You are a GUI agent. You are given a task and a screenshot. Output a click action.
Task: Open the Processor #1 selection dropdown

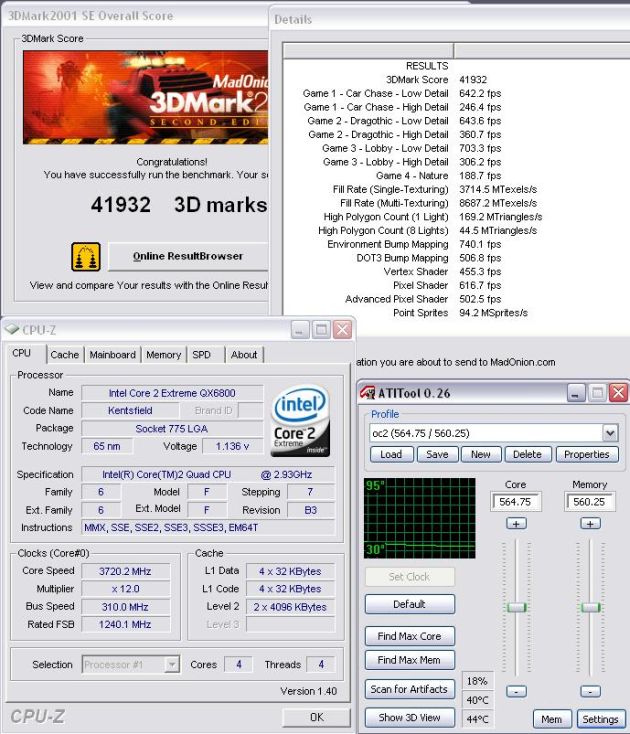[x=172, y=664]
